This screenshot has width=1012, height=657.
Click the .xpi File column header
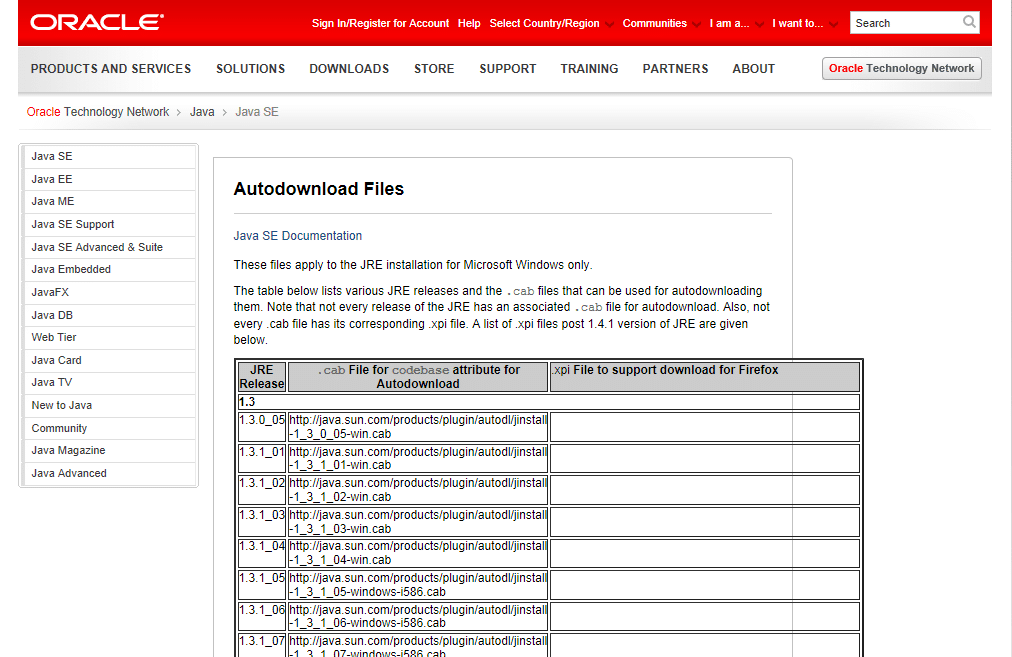click(705, 377)
